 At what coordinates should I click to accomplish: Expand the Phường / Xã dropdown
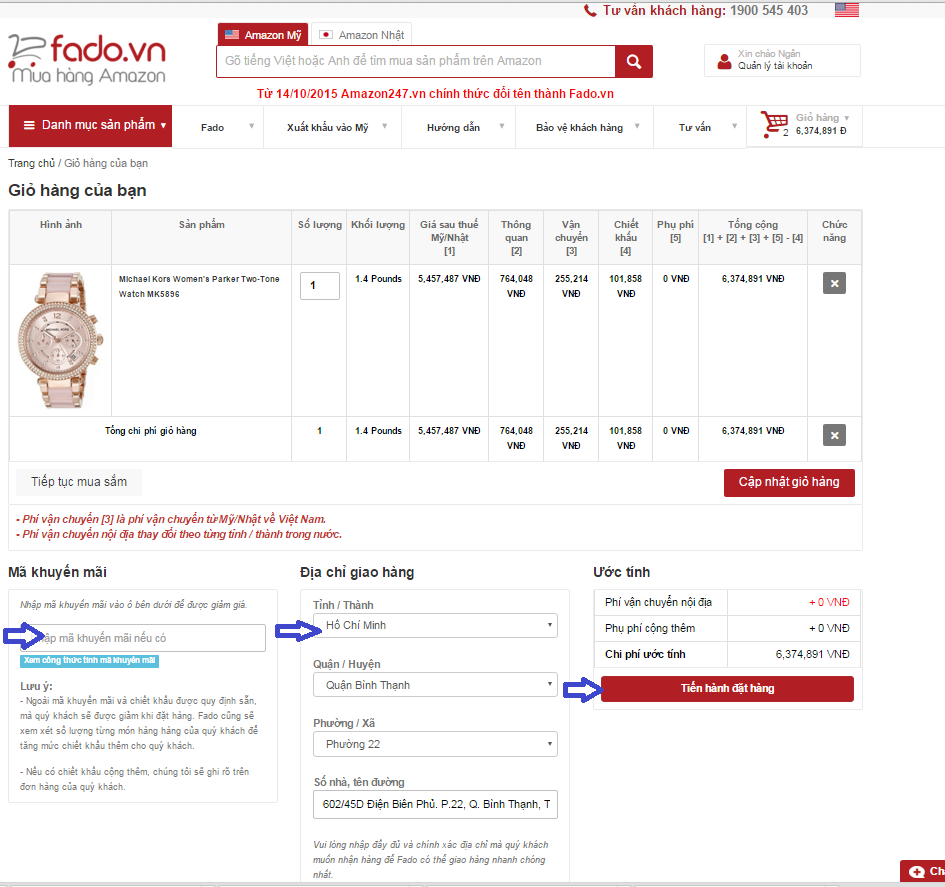435,744
